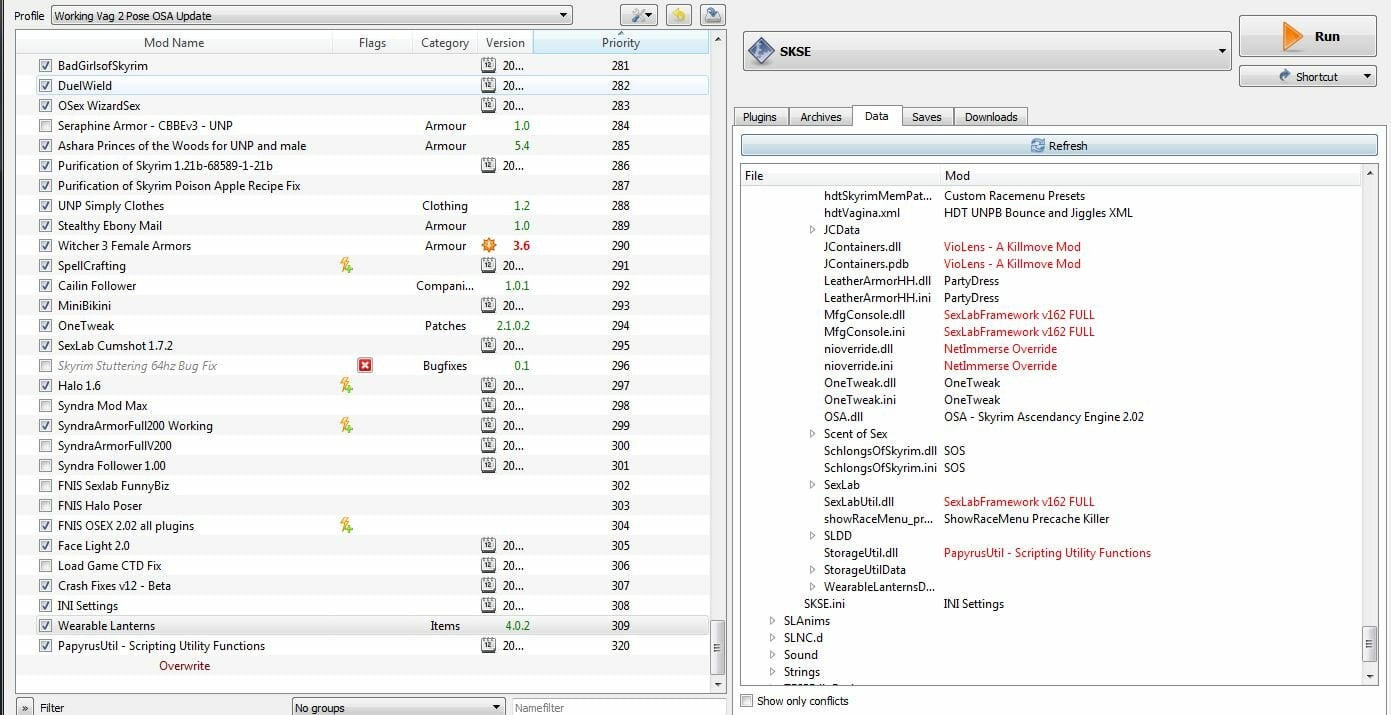1391x715 pixels.
Task: Click the version date icon for Face Light 2.0
Action: [488, 545]
